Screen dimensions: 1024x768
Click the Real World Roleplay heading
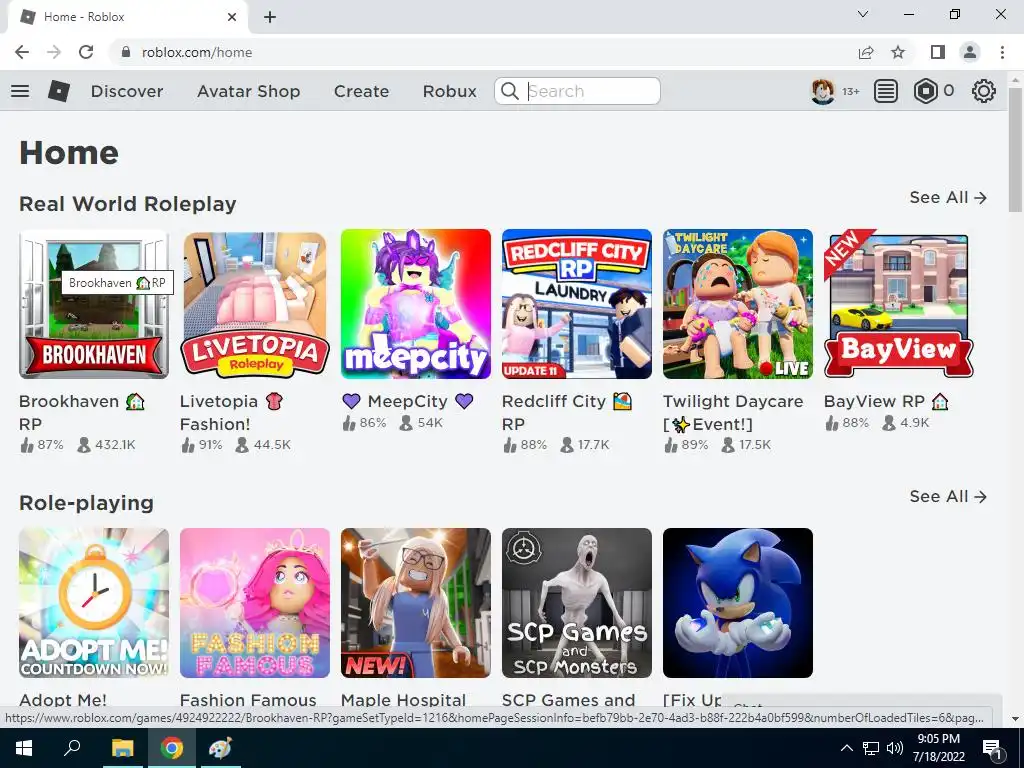tap(127, 204)
